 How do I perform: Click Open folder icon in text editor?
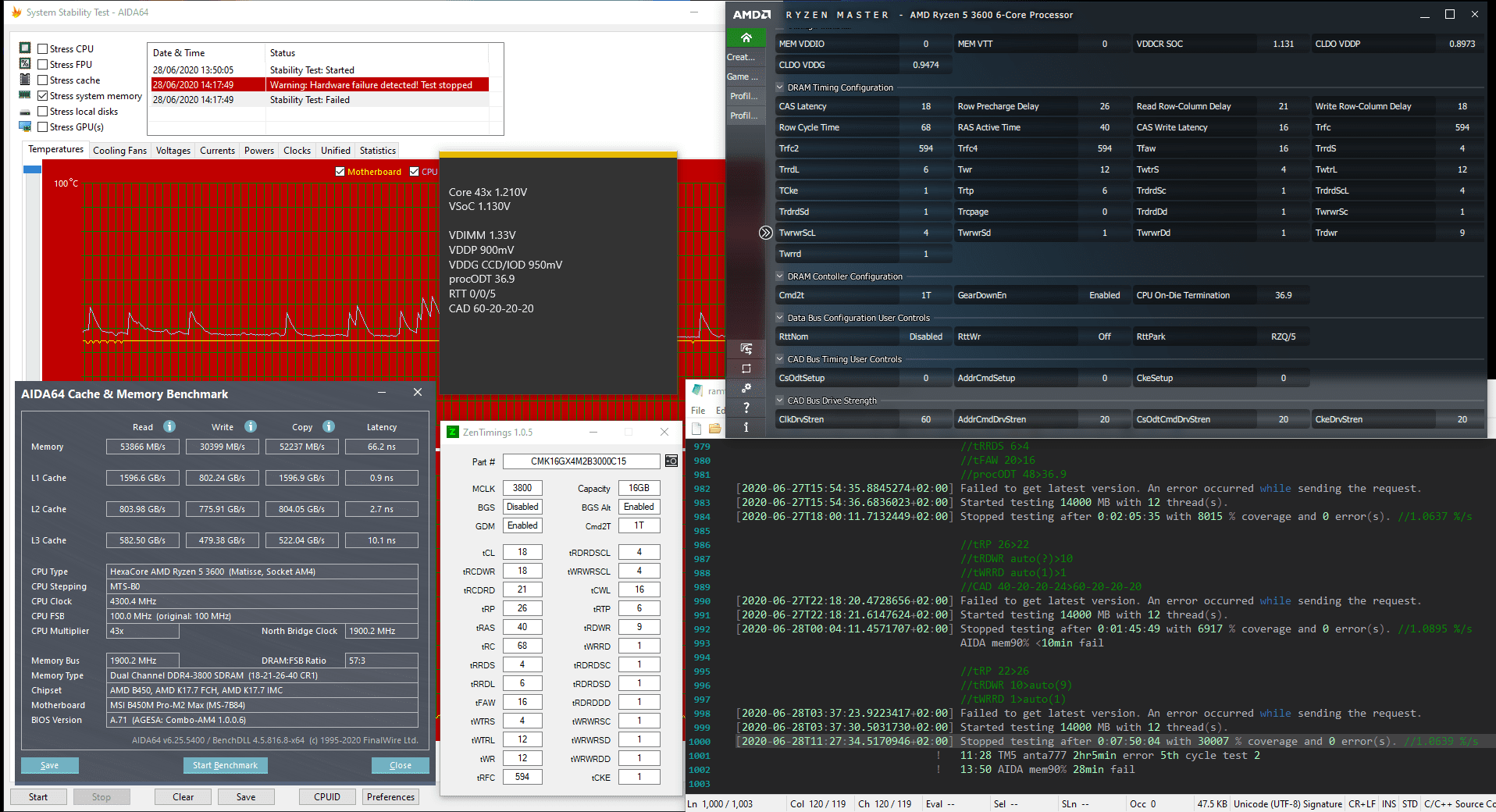714,429
